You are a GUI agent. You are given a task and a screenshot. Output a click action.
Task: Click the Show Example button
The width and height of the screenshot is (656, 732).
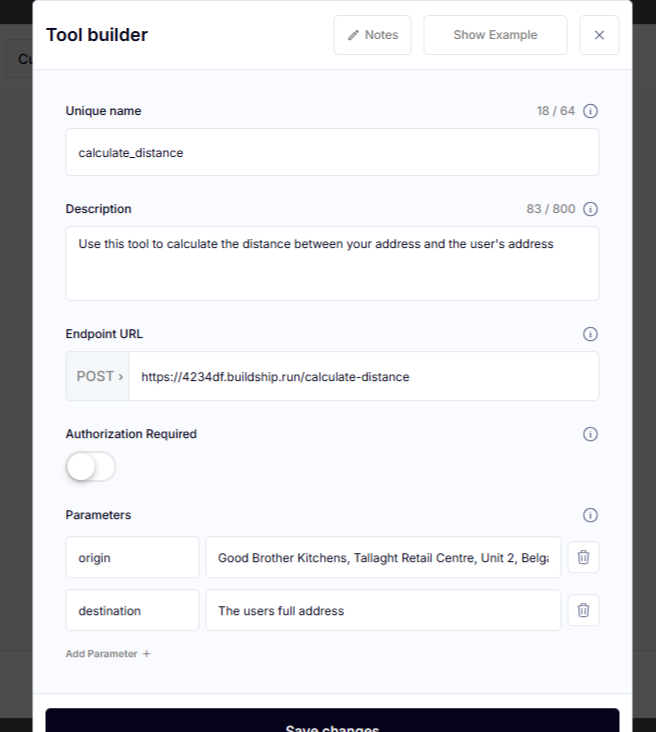495,35
